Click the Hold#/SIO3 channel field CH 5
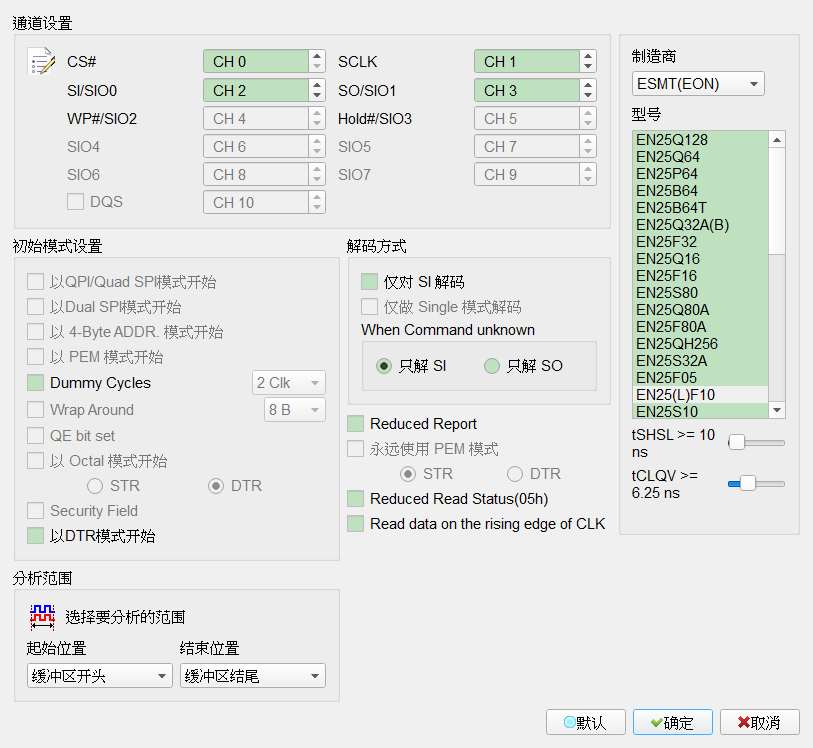 coord(527,118)
